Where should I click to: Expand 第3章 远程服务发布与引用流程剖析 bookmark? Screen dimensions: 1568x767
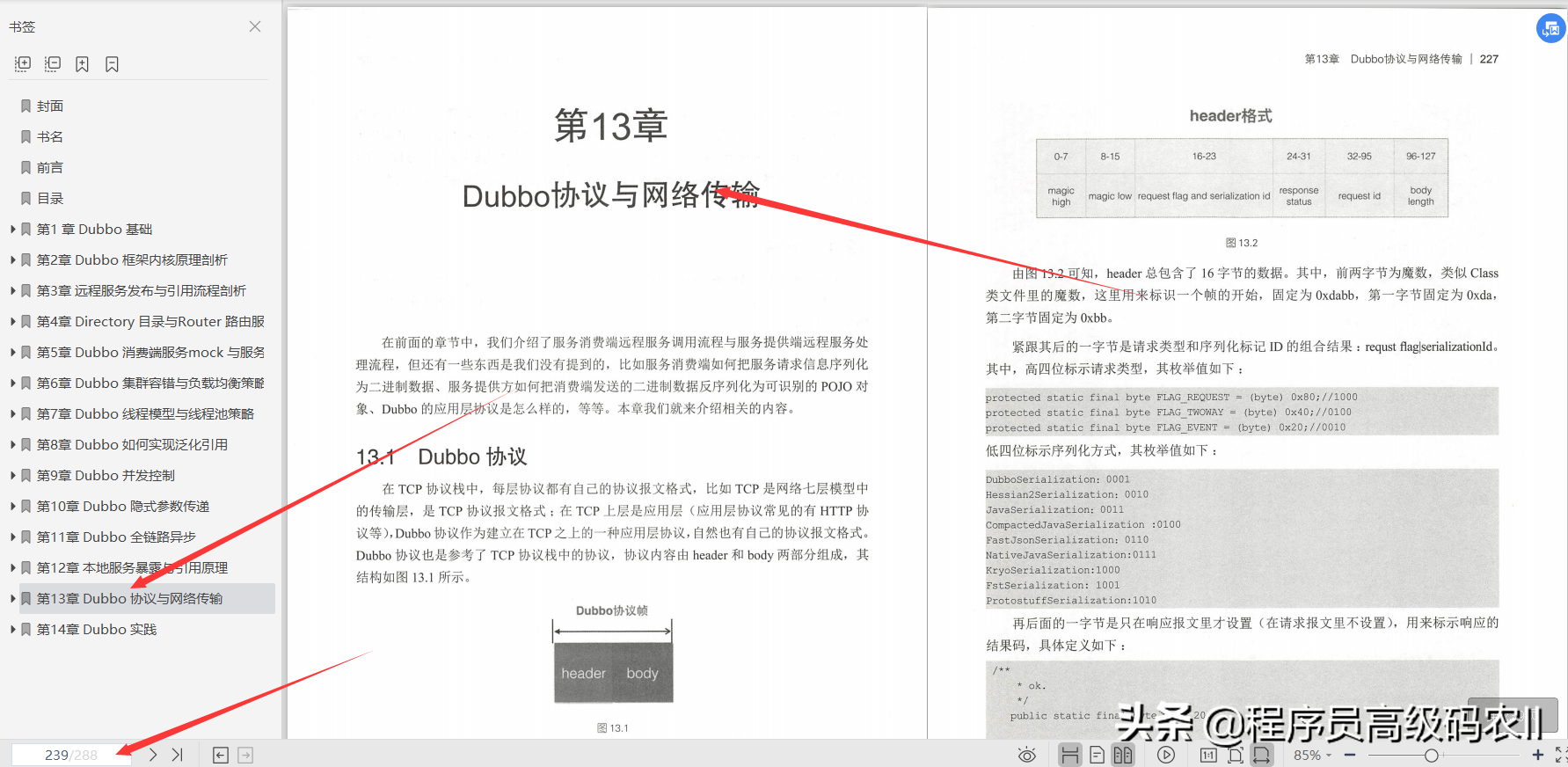pyautogui.click(x=13, y=290)
